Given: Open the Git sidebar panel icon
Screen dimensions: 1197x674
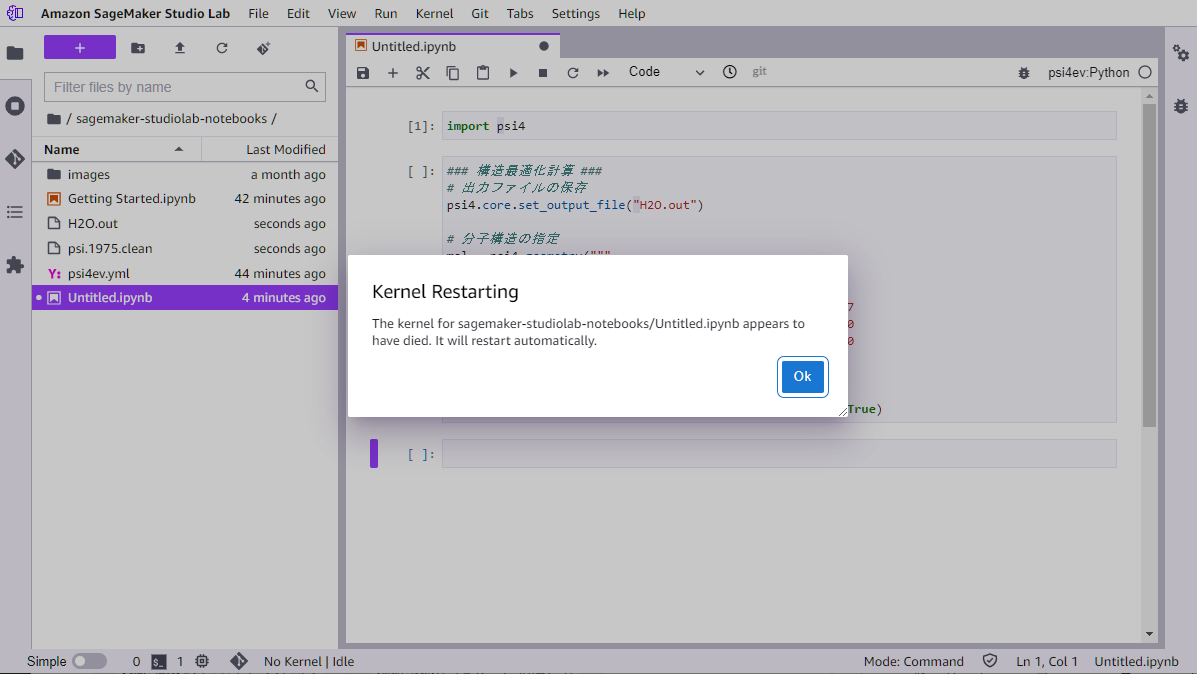Looking at the screenshot, I should 15,159.
